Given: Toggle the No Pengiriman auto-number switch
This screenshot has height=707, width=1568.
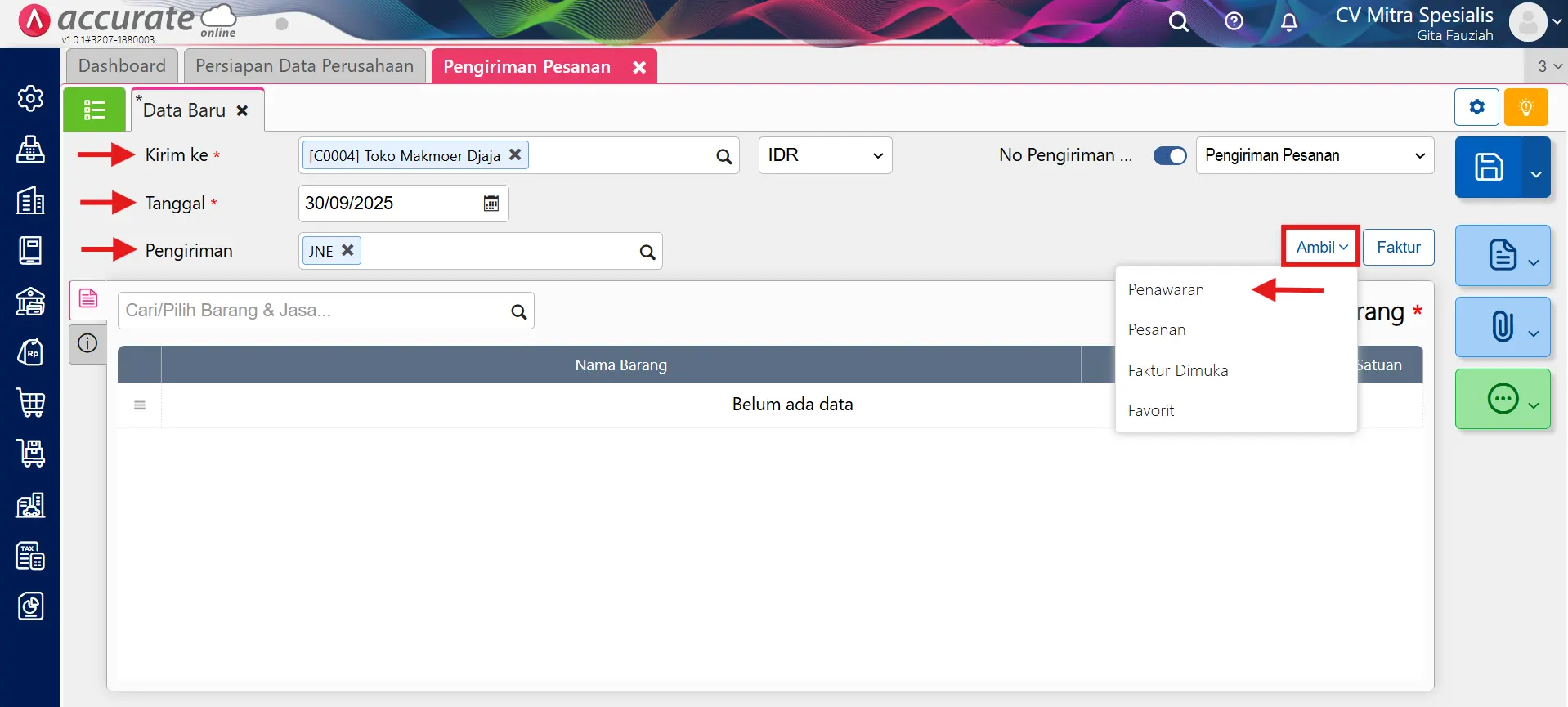Looking at the screenshot, I should pos(1169,156).
